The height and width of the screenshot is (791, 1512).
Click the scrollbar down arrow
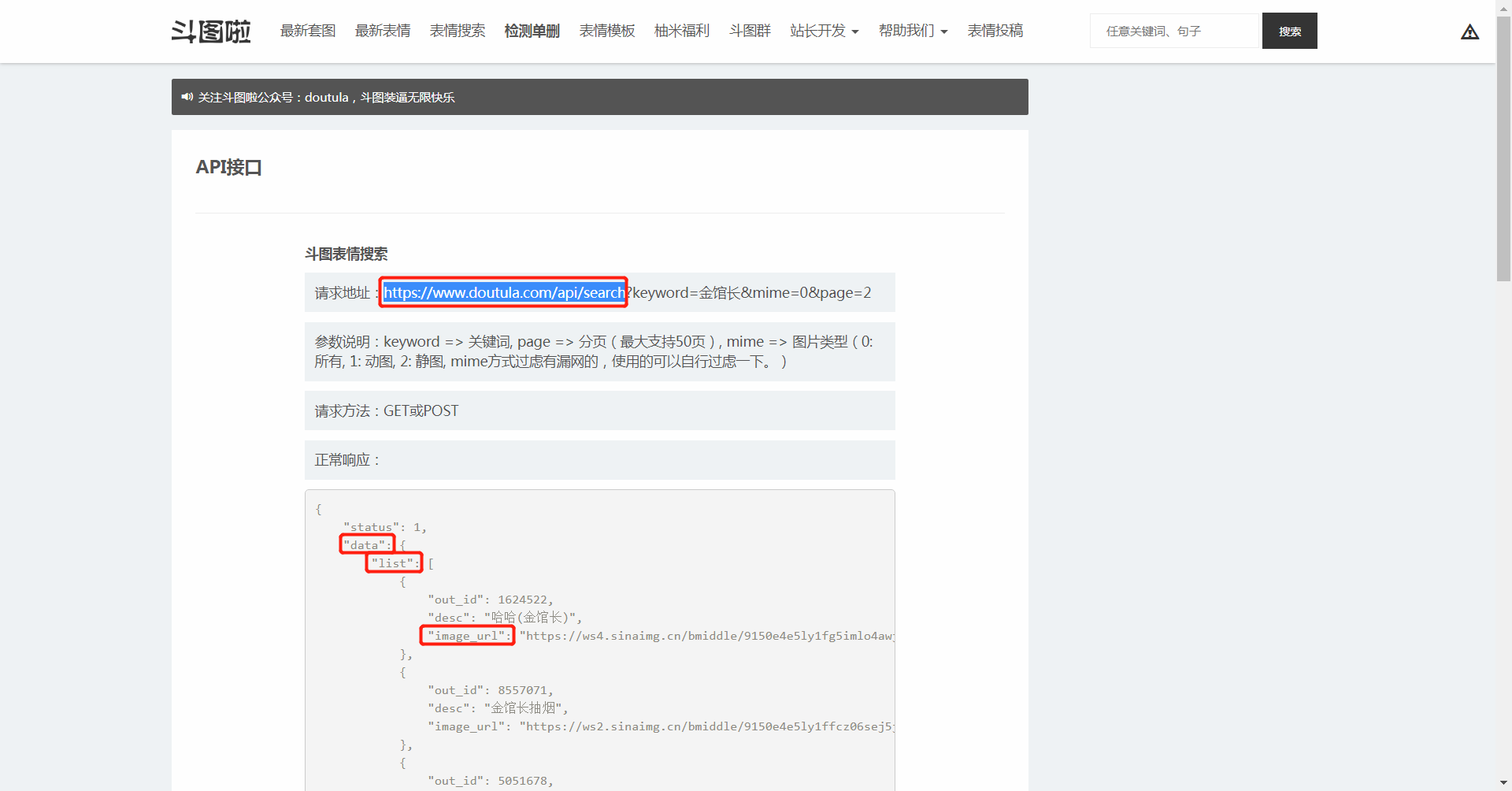[x=1503, y=783]
